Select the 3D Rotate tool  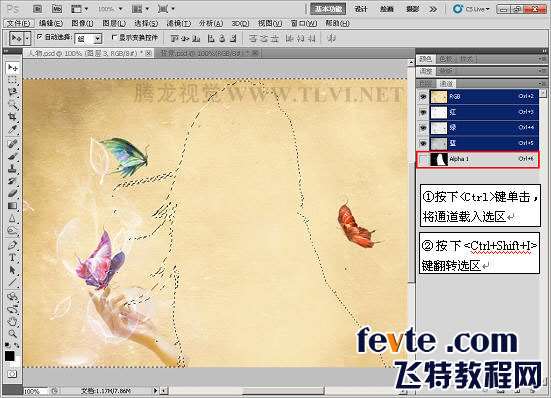pyautogui.click(x=13, y=297)
